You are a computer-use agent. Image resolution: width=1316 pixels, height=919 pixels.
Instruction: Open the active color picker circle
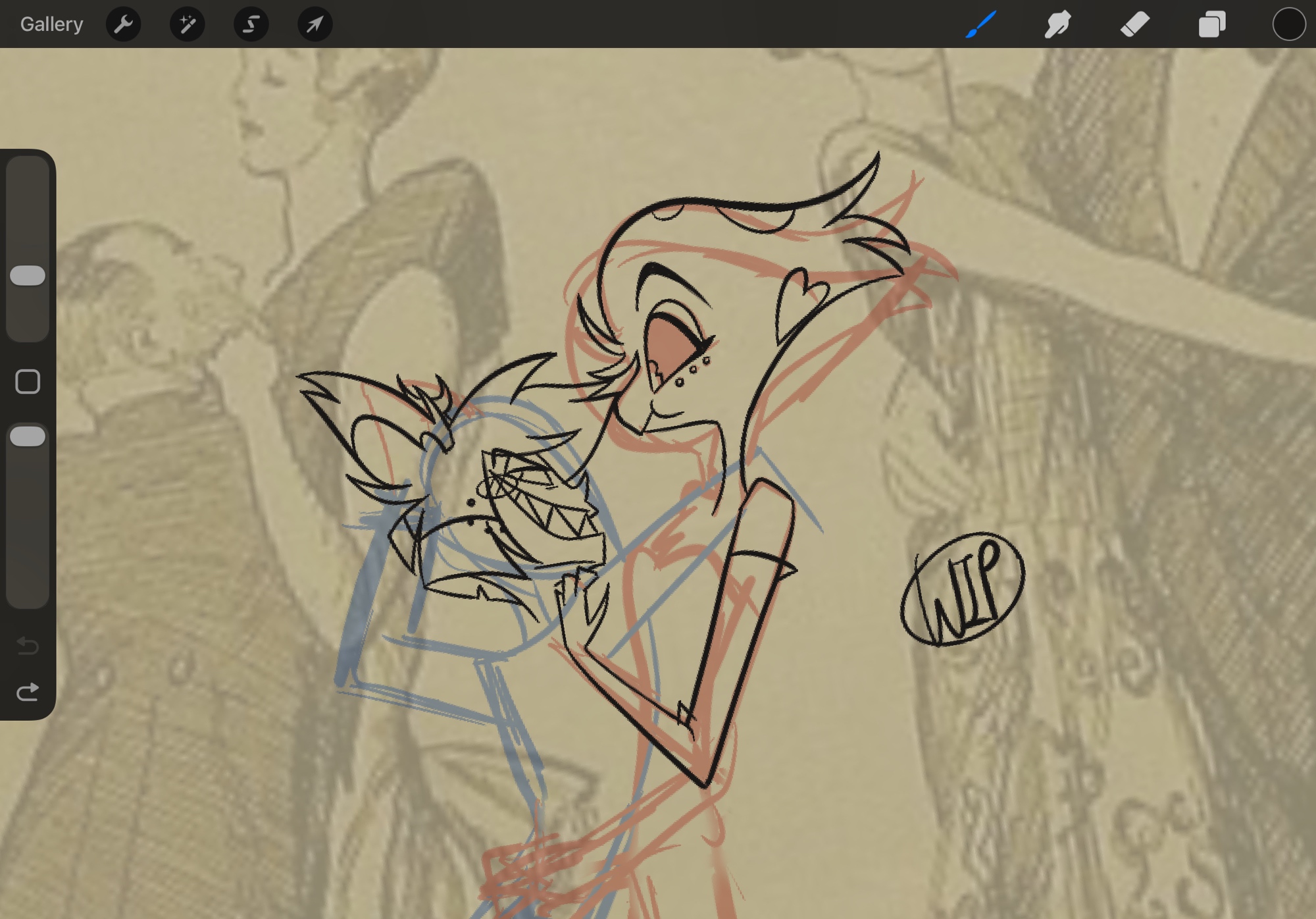point(1288,24)
